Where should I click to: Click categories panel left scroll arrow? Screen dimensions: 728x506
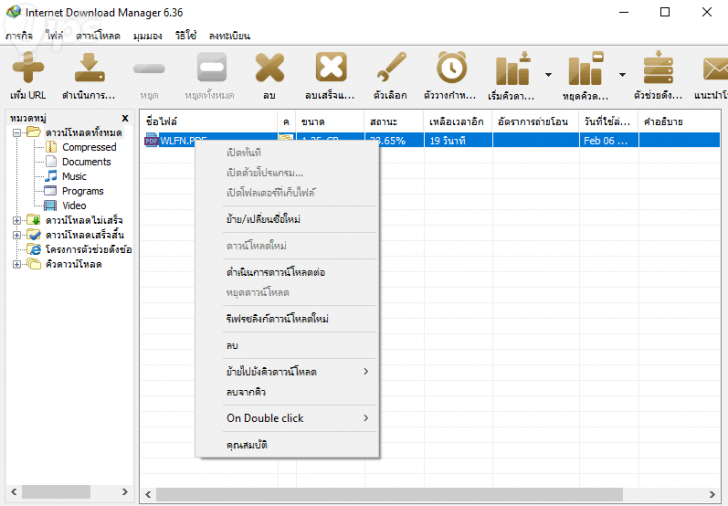14,492
